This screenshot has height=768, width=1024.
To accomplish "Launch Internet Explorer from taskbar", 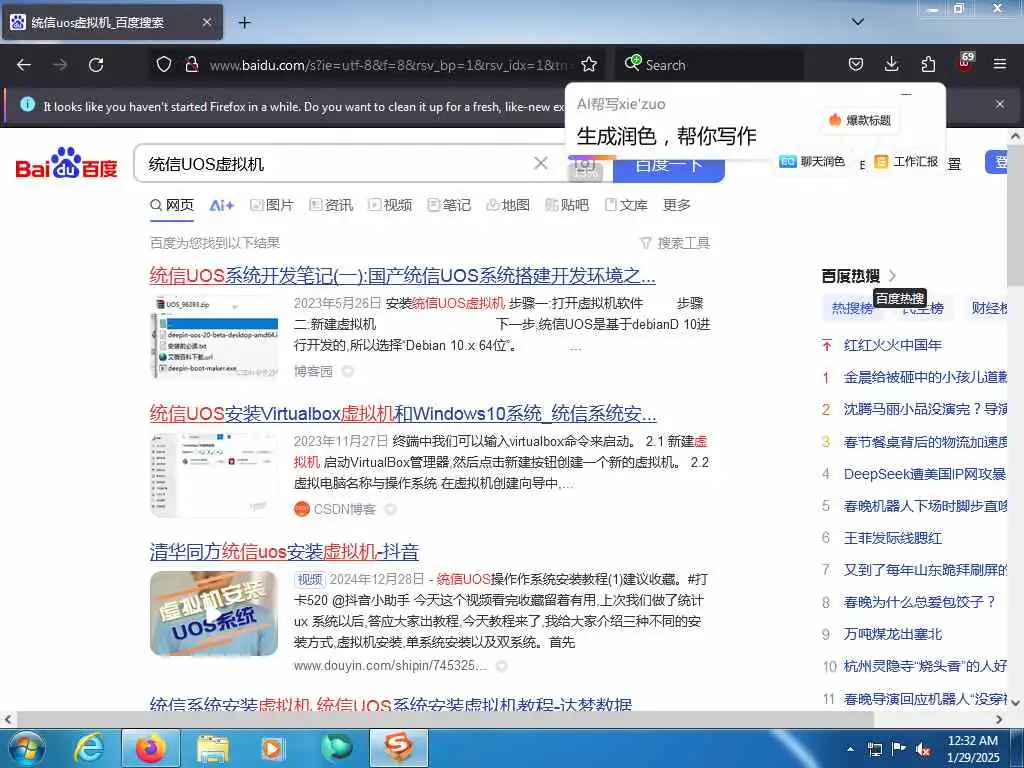I will click(x=88, y=748).
